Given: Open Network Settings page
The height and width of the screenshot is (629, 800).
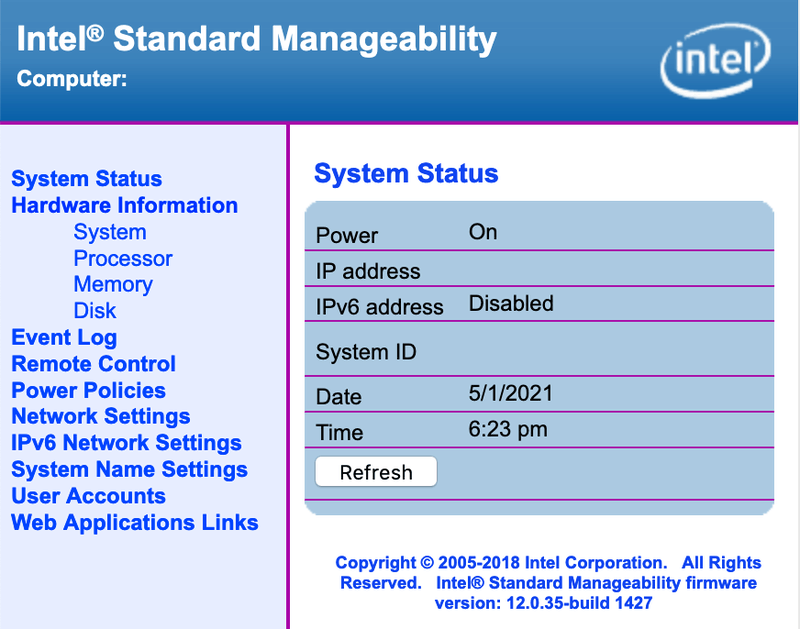Looking at the screenshot, I should click(x=101, y=417).
